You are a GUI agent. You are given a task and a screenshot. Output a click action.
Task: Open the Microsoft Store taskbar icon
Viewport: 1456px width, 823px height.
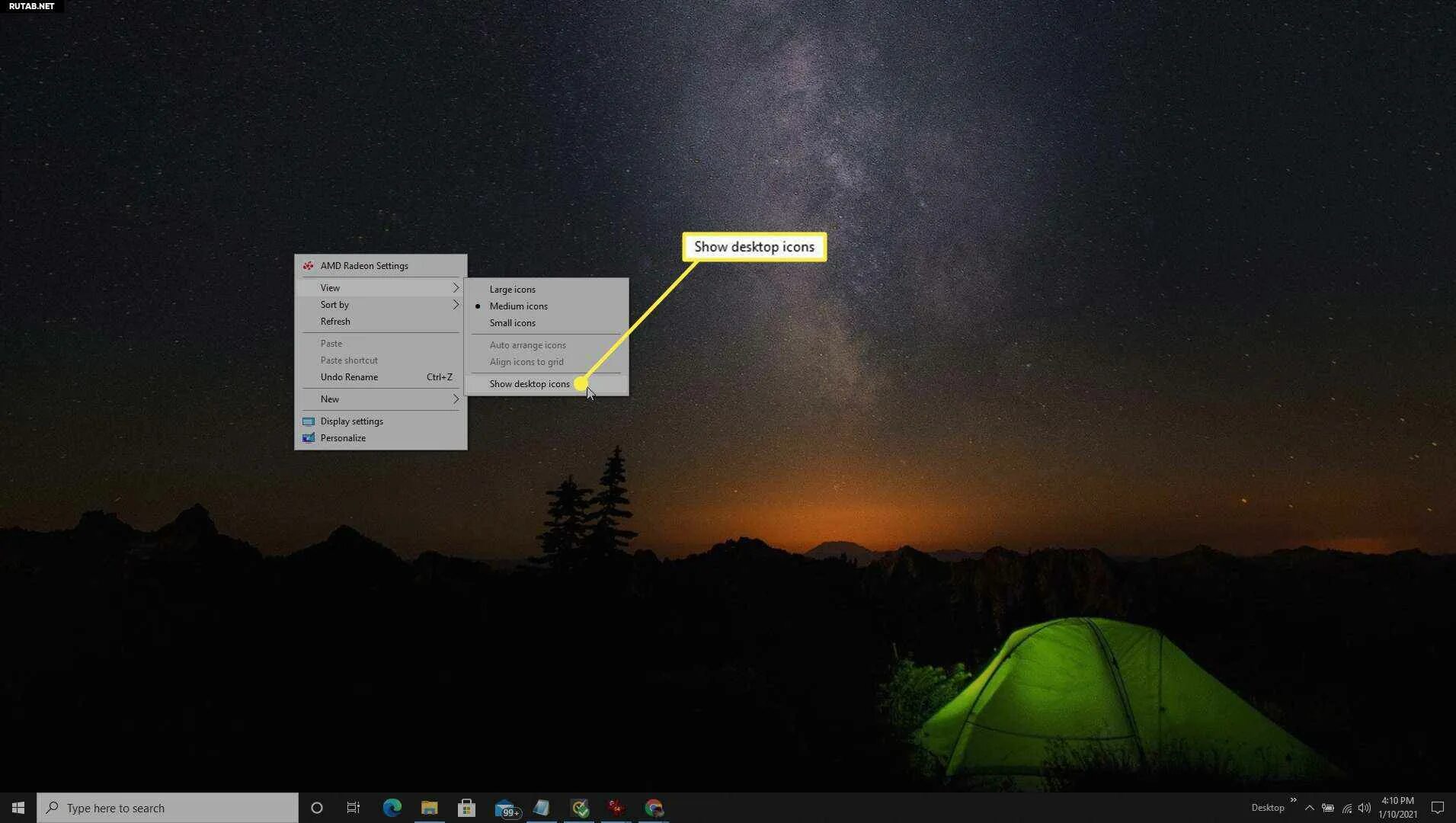coord(467,808)
